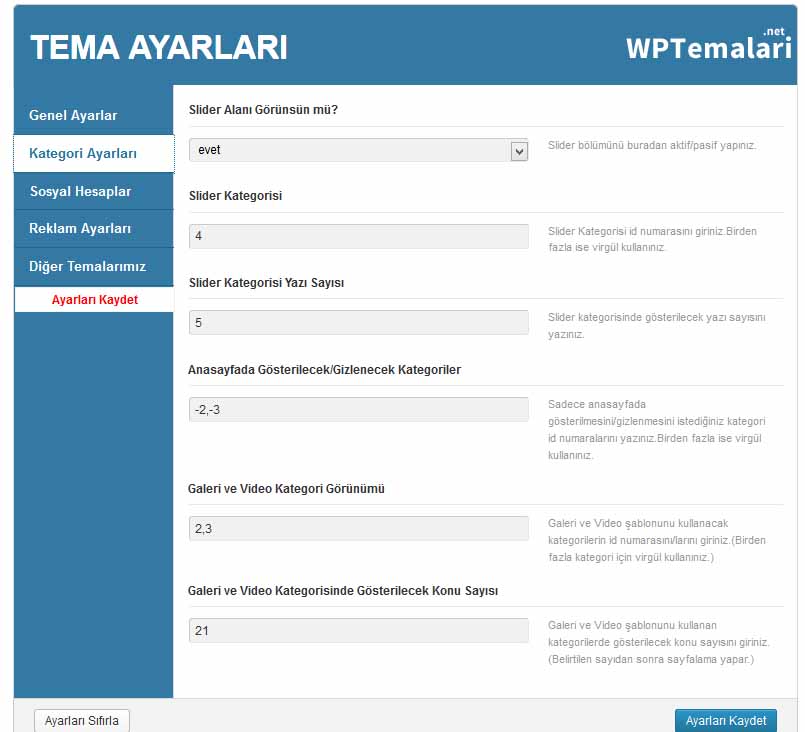This screenshot has width=805, height=732.
Task: Select the Kategori Ayarları tab
Action: tap(94, 153)
